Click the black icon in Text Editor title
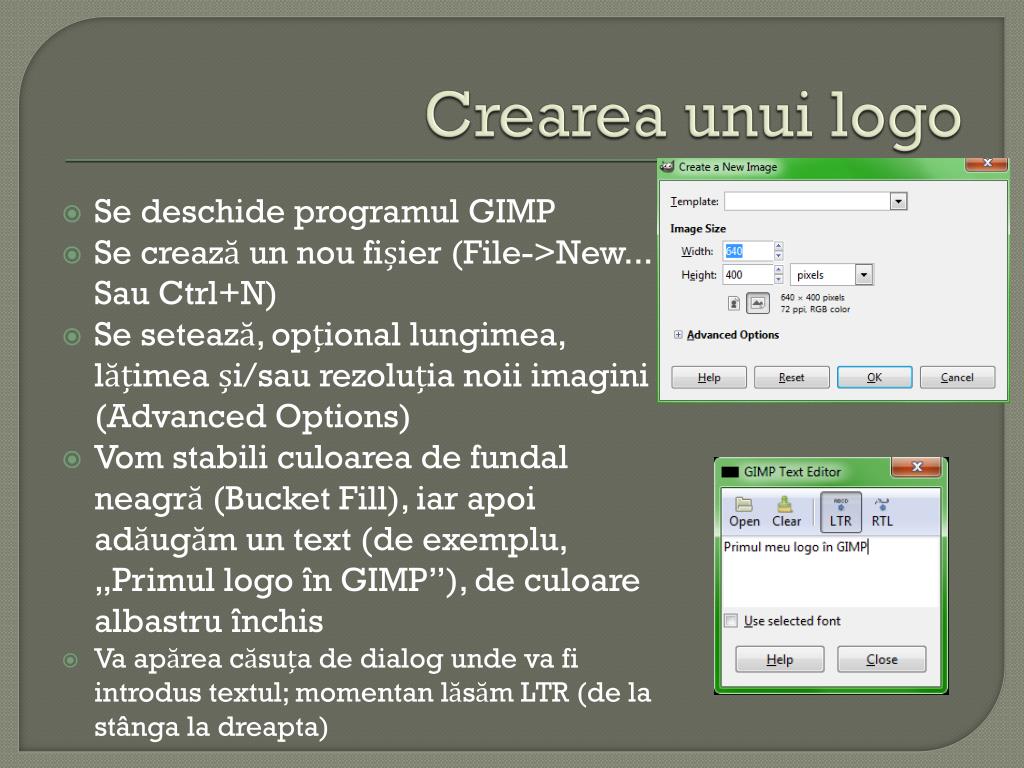 [729, 472]
